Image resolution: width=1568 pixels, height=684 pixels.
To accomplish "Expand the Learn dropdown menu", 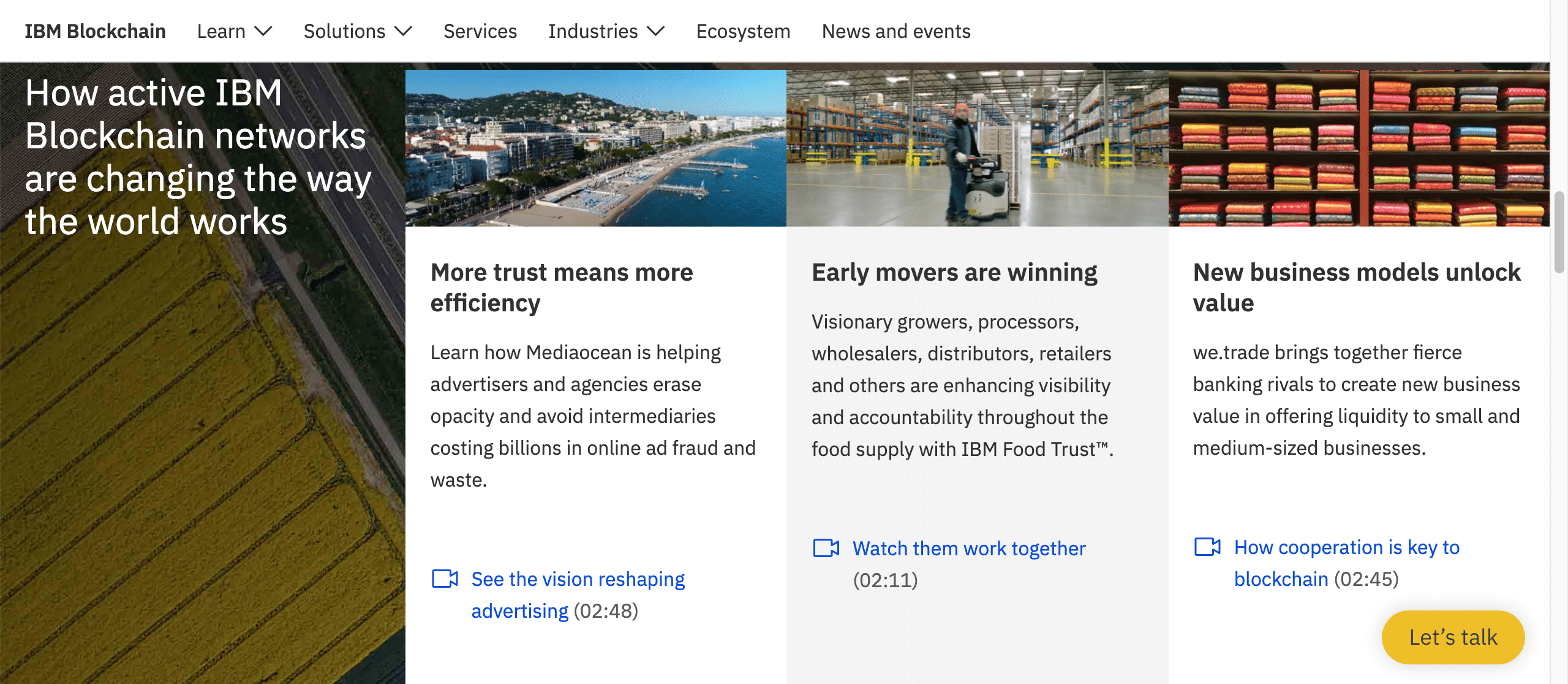I will (234, 31).
